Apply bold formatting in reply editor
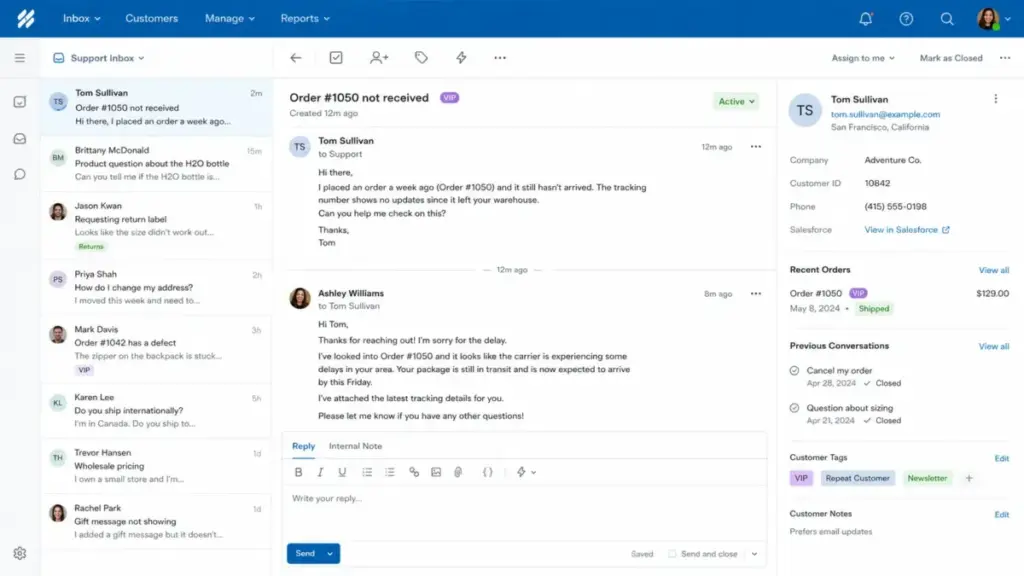 (x=298, y=472)
